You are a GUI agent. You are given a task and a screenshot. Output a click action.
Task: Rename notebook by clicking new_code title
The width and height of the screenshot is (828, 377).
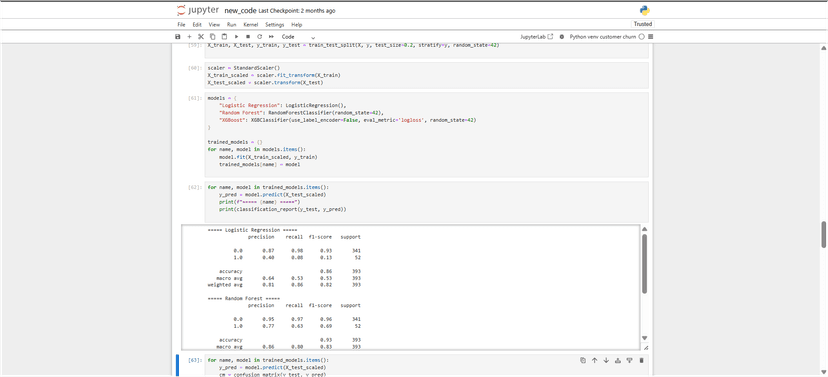click(240, 11)
